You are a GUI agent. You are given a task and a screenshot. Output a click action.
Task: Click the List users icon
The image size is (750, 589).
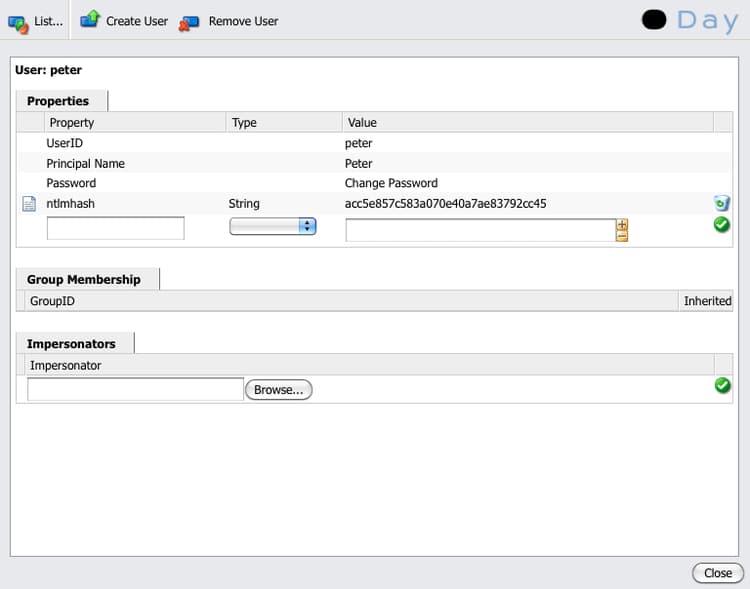point(18,23)
